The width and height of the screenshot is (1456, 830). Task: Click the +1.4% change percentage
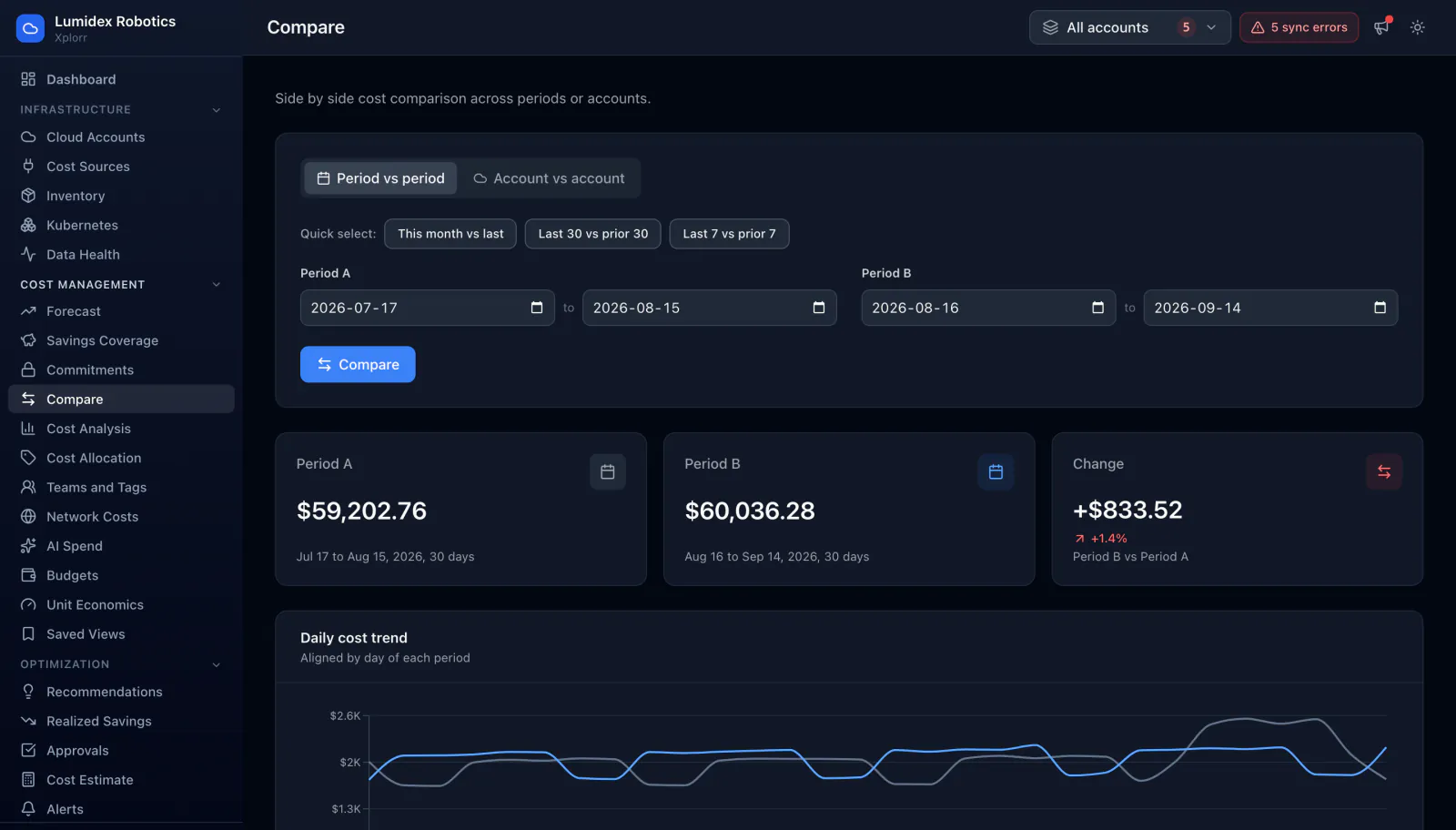(1108, 538)
